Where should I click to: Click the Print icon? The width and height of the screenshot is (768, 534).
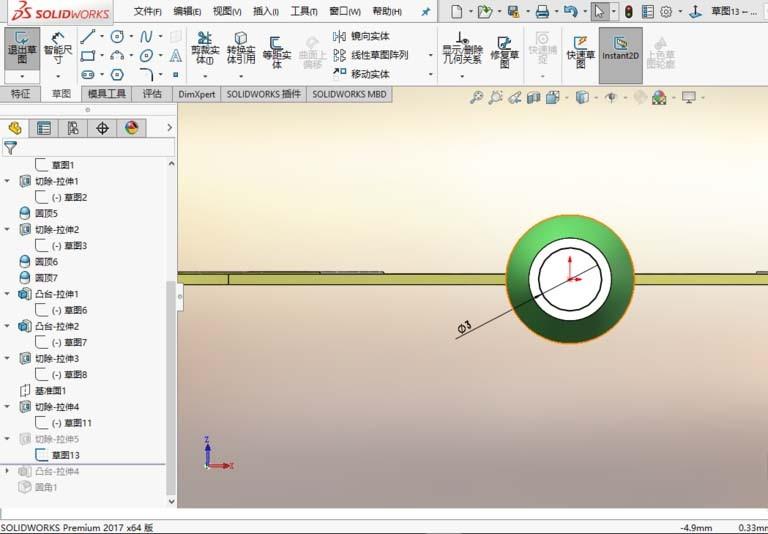[542, 11]
